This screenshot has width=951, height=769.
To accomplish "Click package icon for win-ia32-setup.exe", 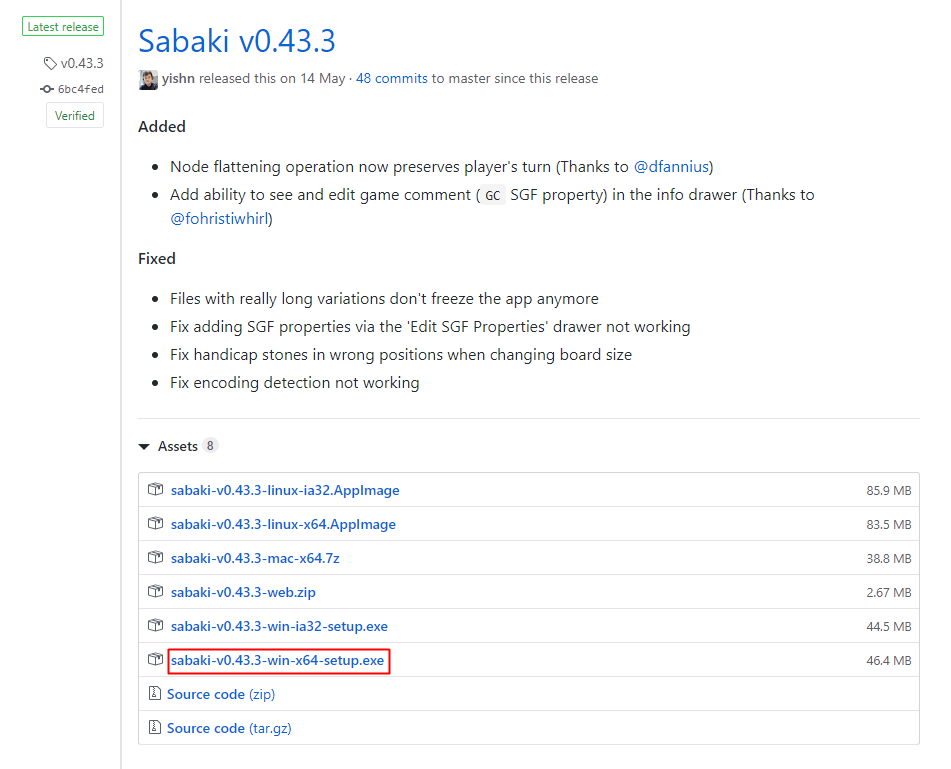I will [155, 625].
